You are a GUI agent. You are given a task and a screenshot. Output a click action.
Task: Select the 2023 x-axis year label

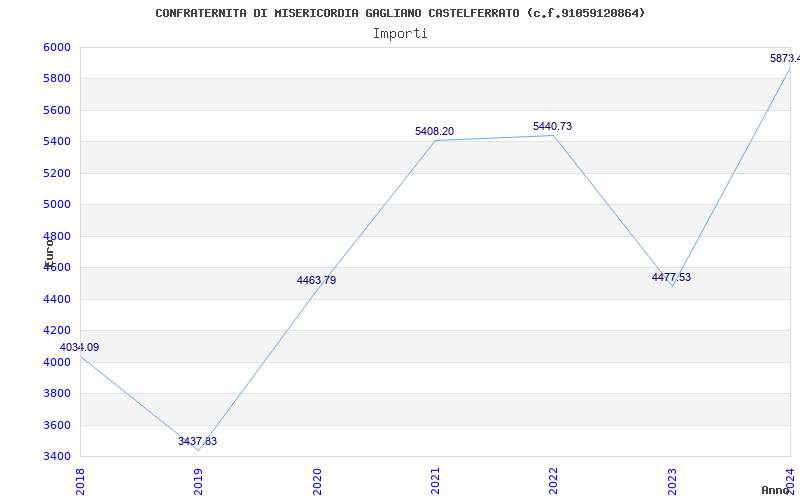click(672, 482)
